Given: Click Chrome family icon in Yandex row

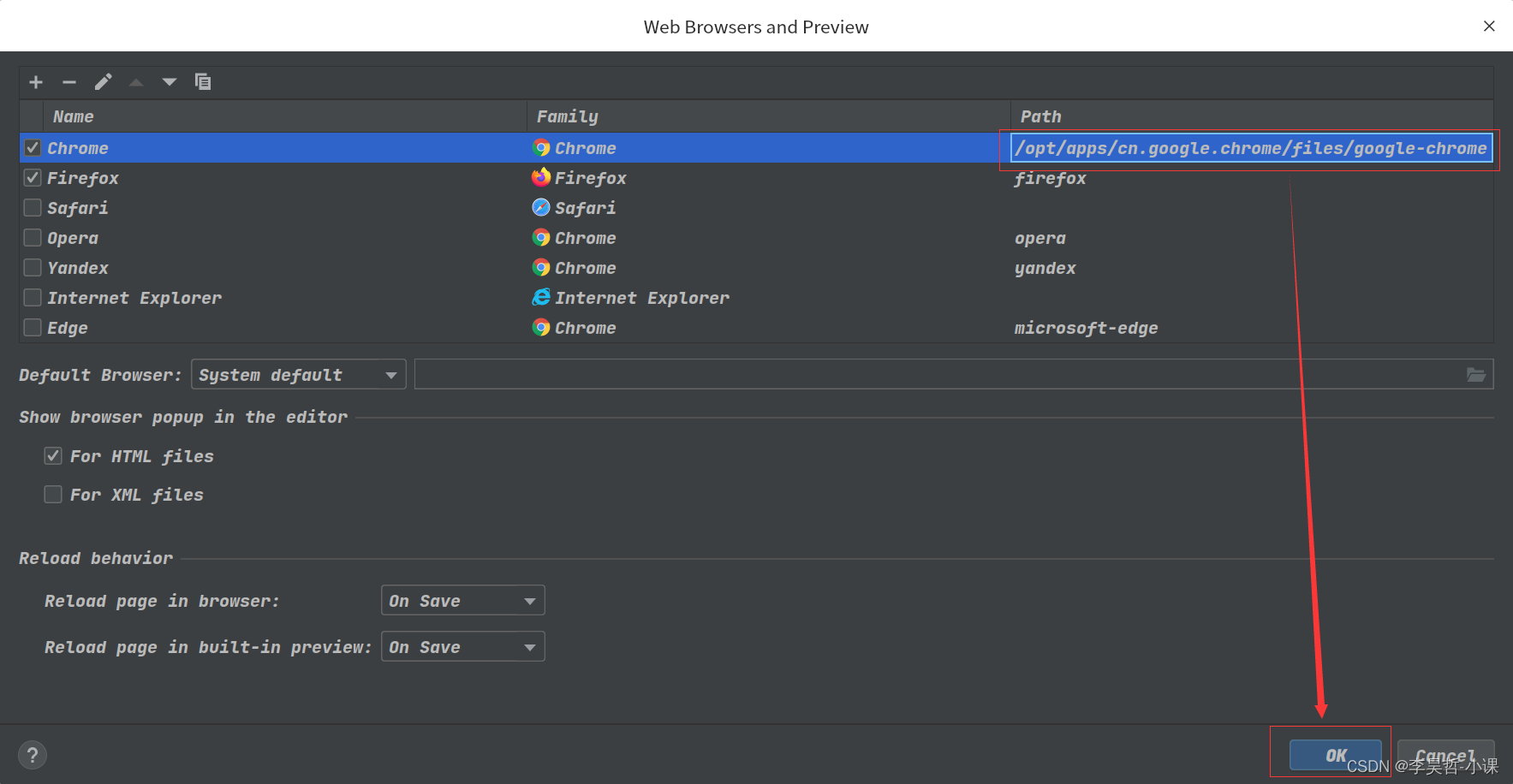Looking at the screenshot, I should click(x=541, y=268).
